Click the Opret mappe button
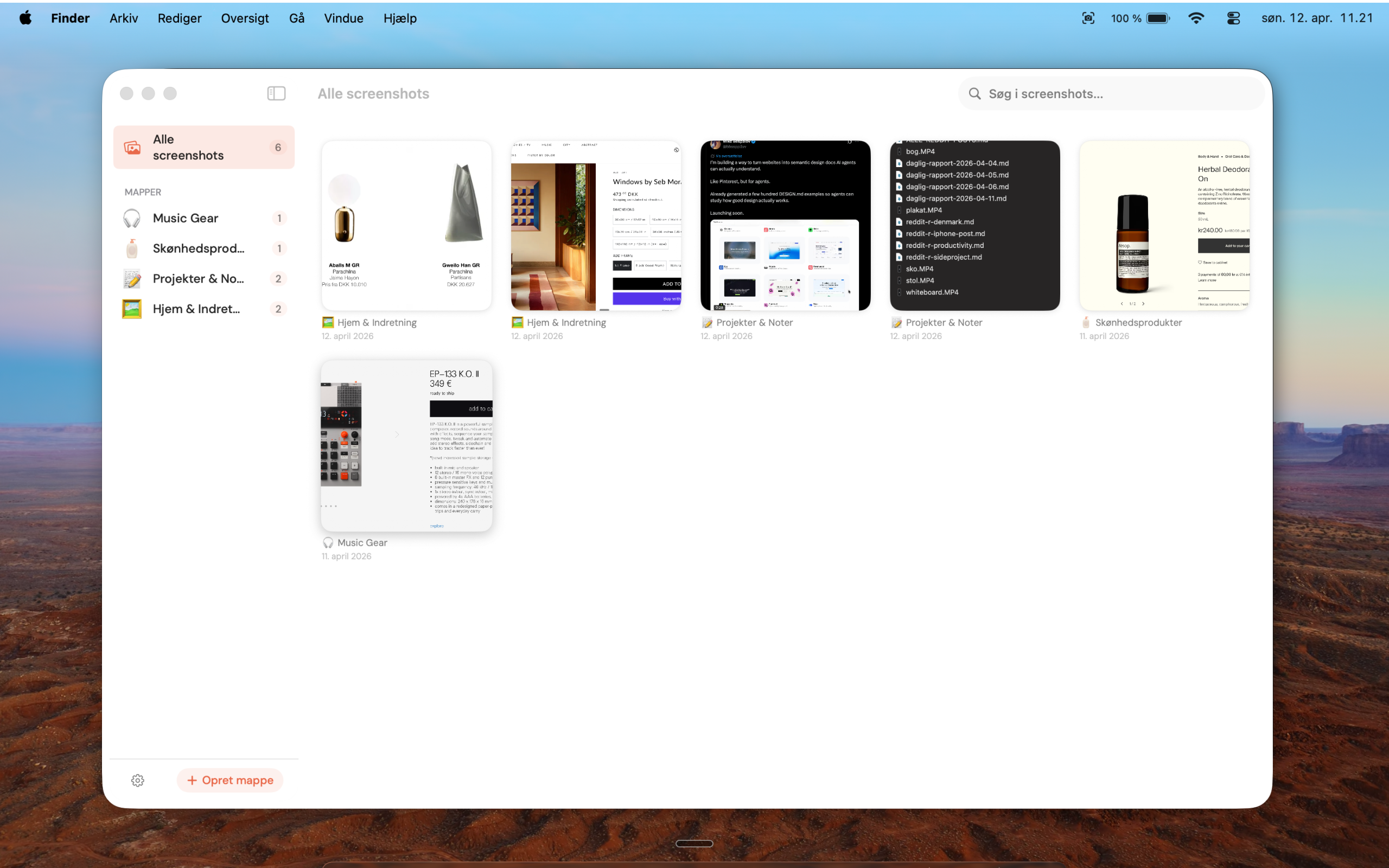Screen dimensions: 1389x868 coord(230,780)
